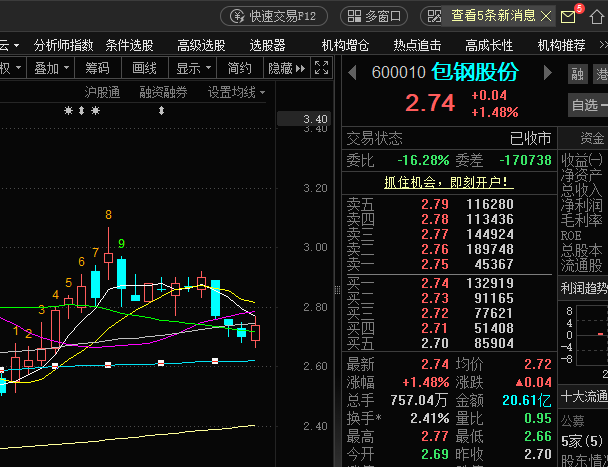The height and width of the screenshot is (467, 608).
Task: View the 查看5条新消息 new messages notice
Action: (x=493, y=16)
